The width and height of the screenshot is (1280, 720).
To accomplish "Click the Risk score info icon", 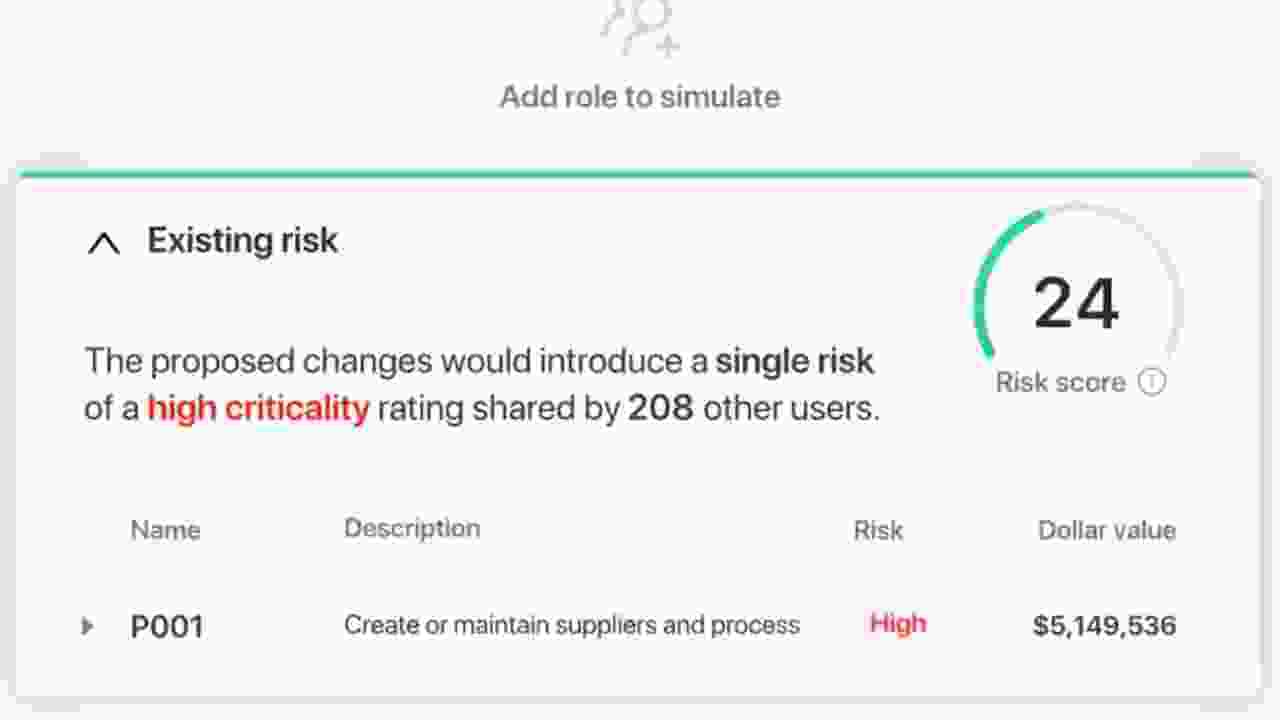I will pos(1152,382).
